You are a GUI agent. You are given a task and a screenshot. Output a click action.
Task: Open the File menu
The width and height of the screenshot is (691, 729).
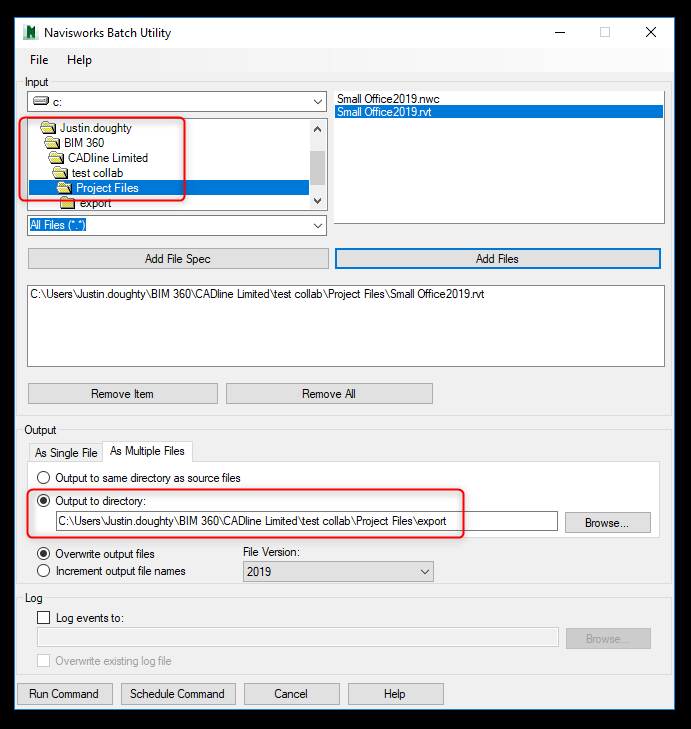pyautogui.click(x=39, y=60)
